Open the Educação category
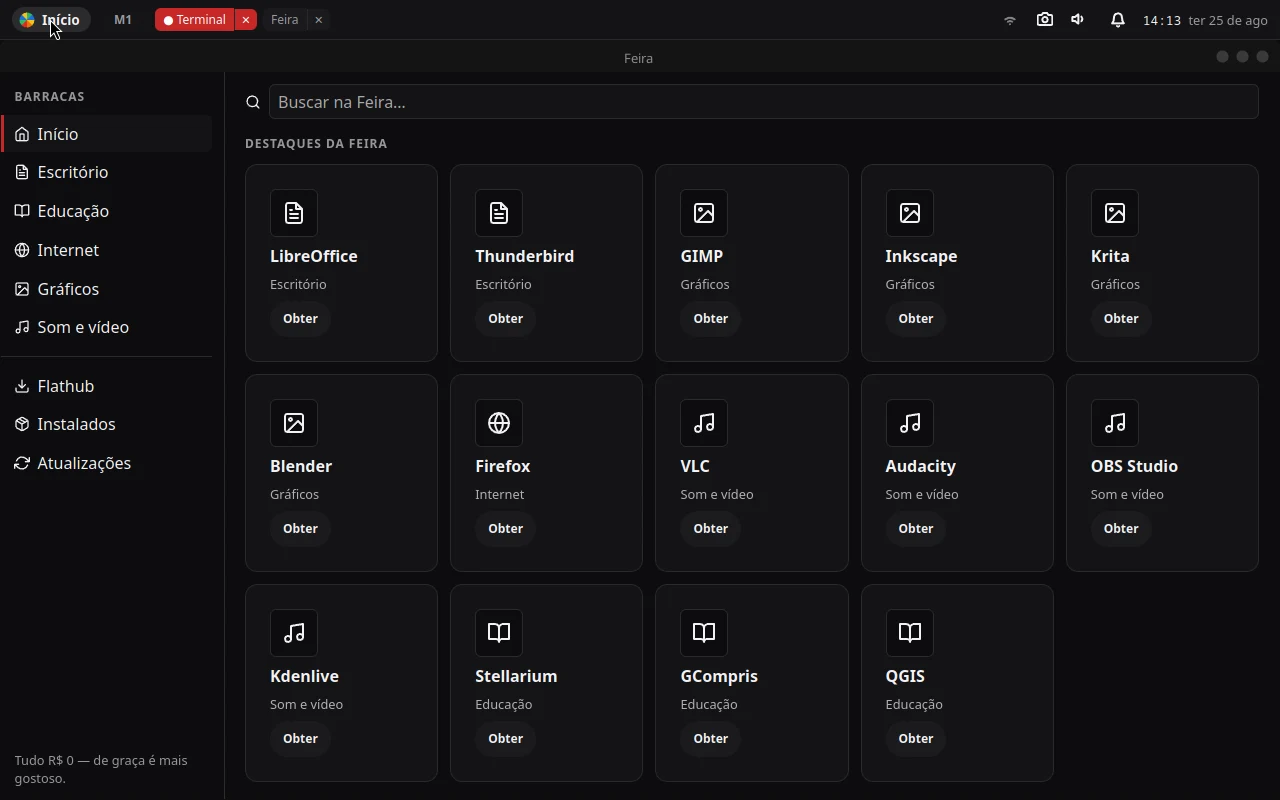Screen dimensions: 1280x800 tap(107, 211)
